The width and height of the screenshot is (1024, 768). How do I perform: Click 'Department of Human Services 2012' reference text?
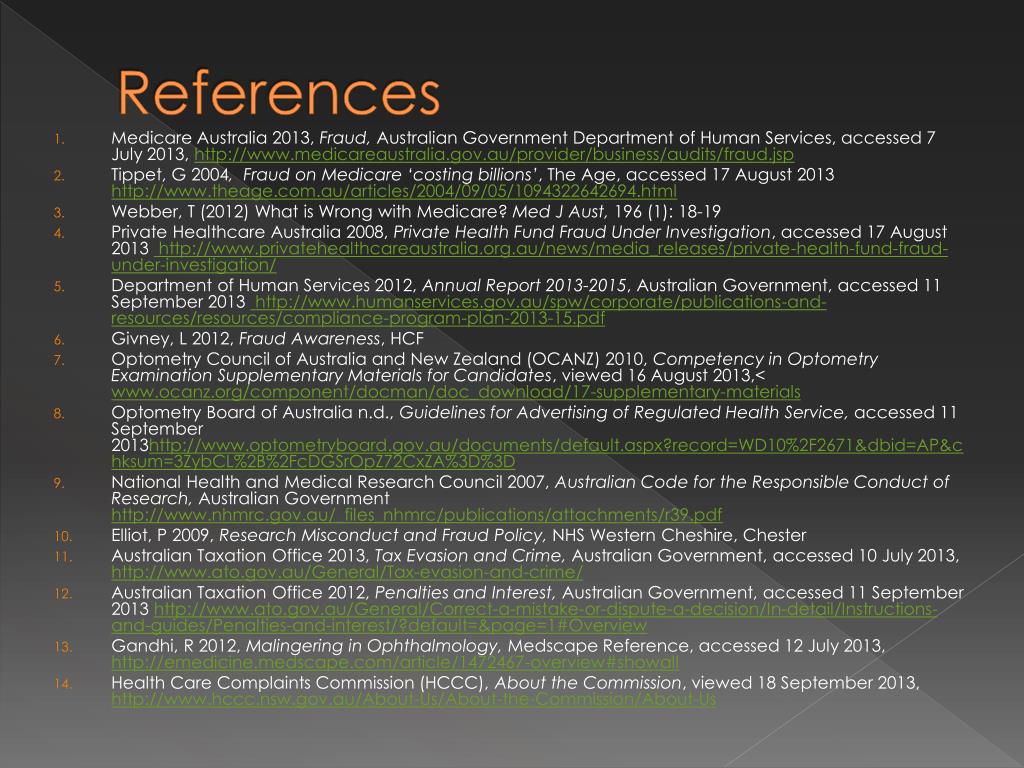pos(263,285)
